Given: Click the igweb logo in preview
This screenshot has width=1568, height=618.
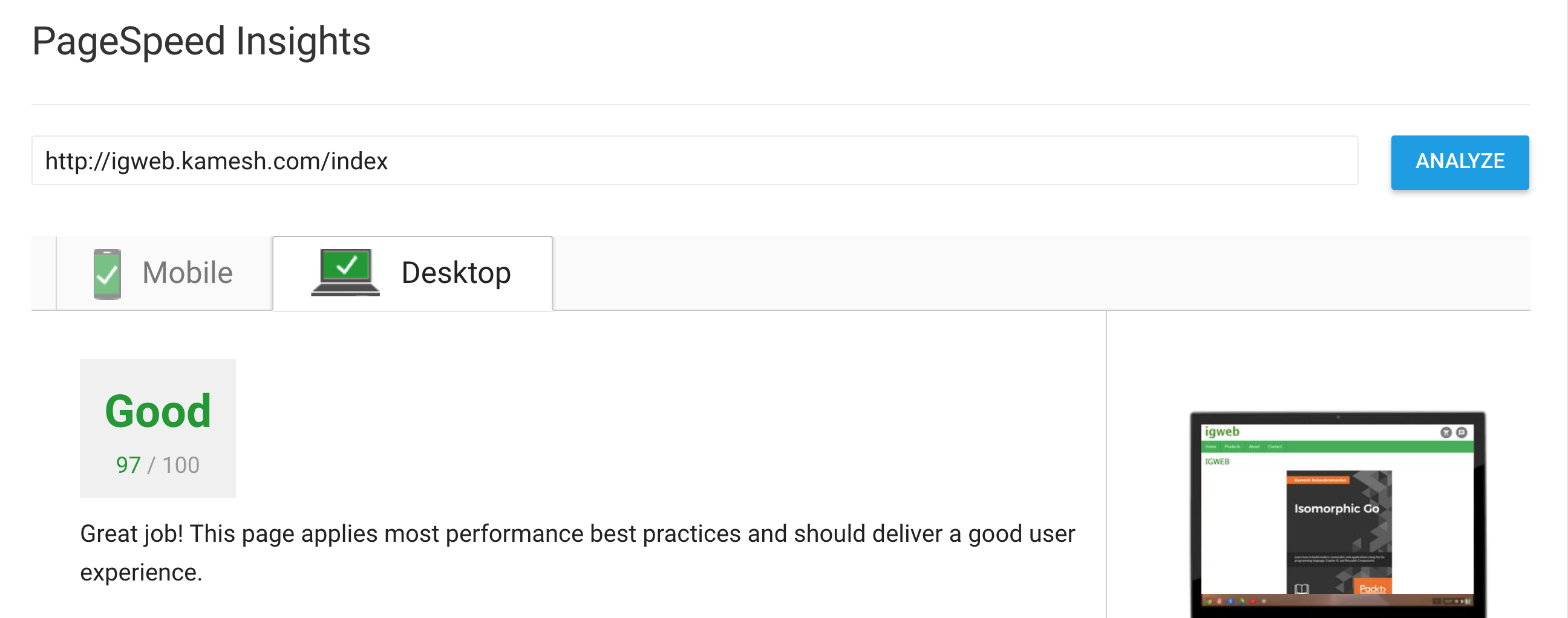Looking at the screenshot, I should [x=1221, y=431].
